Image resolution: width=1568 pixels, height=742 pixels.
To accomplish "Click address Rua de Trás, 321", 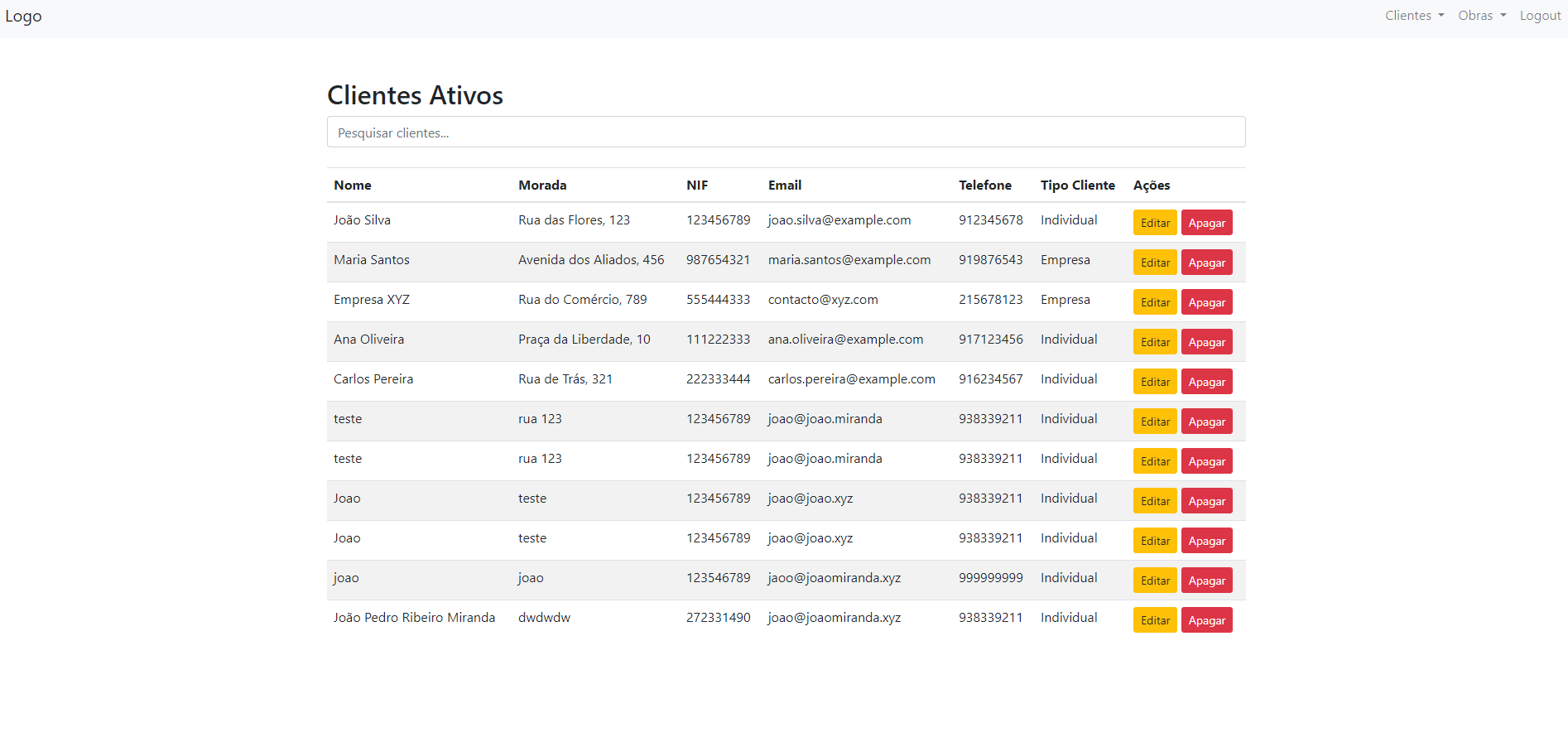I will (x=565, y=379).
